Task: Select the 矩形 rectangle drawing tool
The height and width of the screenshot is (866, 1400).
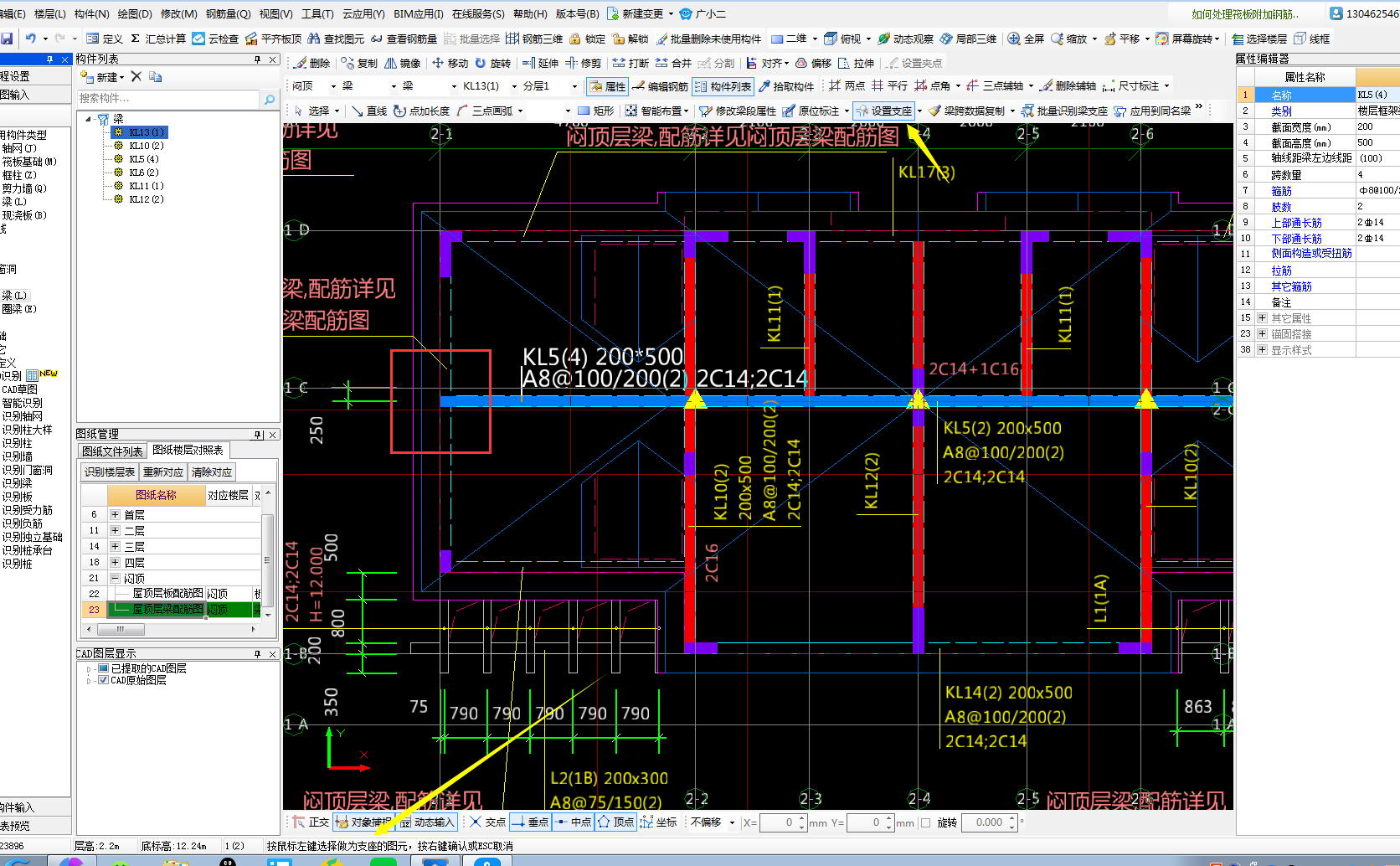Action: click(596, 111)
